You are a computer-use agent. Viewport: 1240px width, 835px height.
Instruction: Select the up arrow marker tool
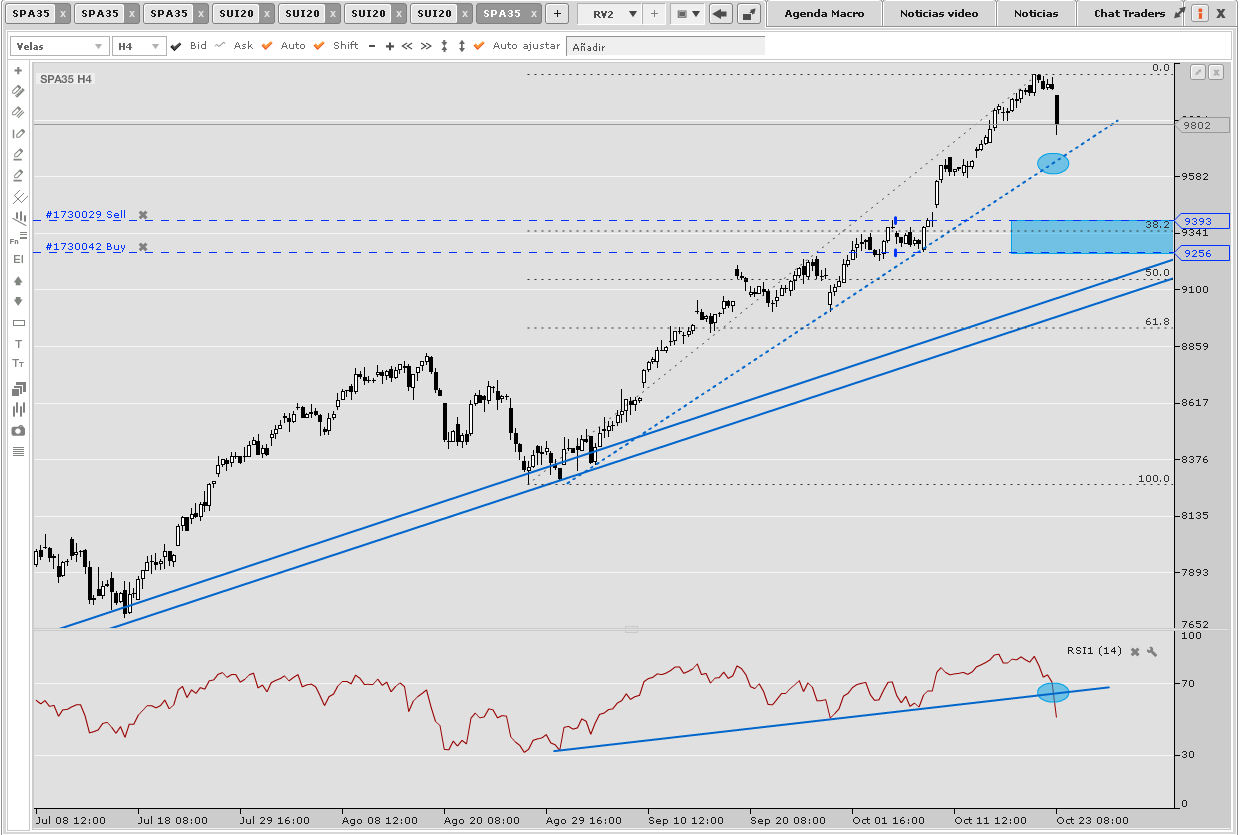pyautogui.click(x=17, y=281)
